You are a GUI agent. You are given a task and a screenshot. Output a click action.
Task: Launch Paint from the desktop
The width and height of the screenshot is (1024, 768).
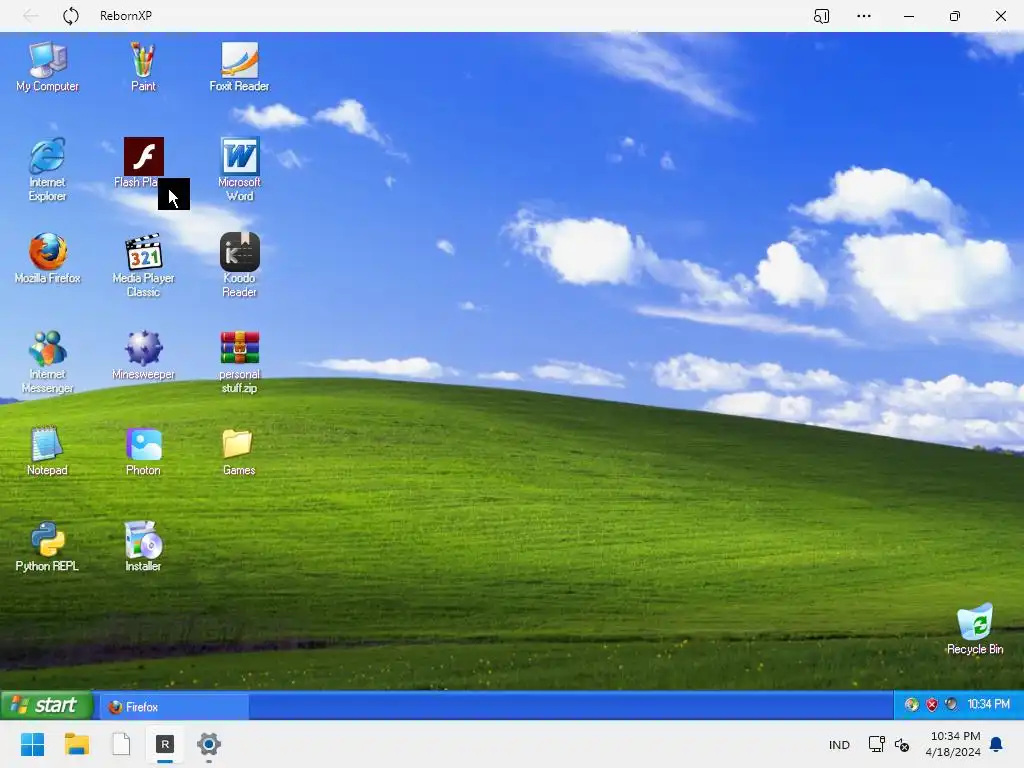[x=143, y=67]
